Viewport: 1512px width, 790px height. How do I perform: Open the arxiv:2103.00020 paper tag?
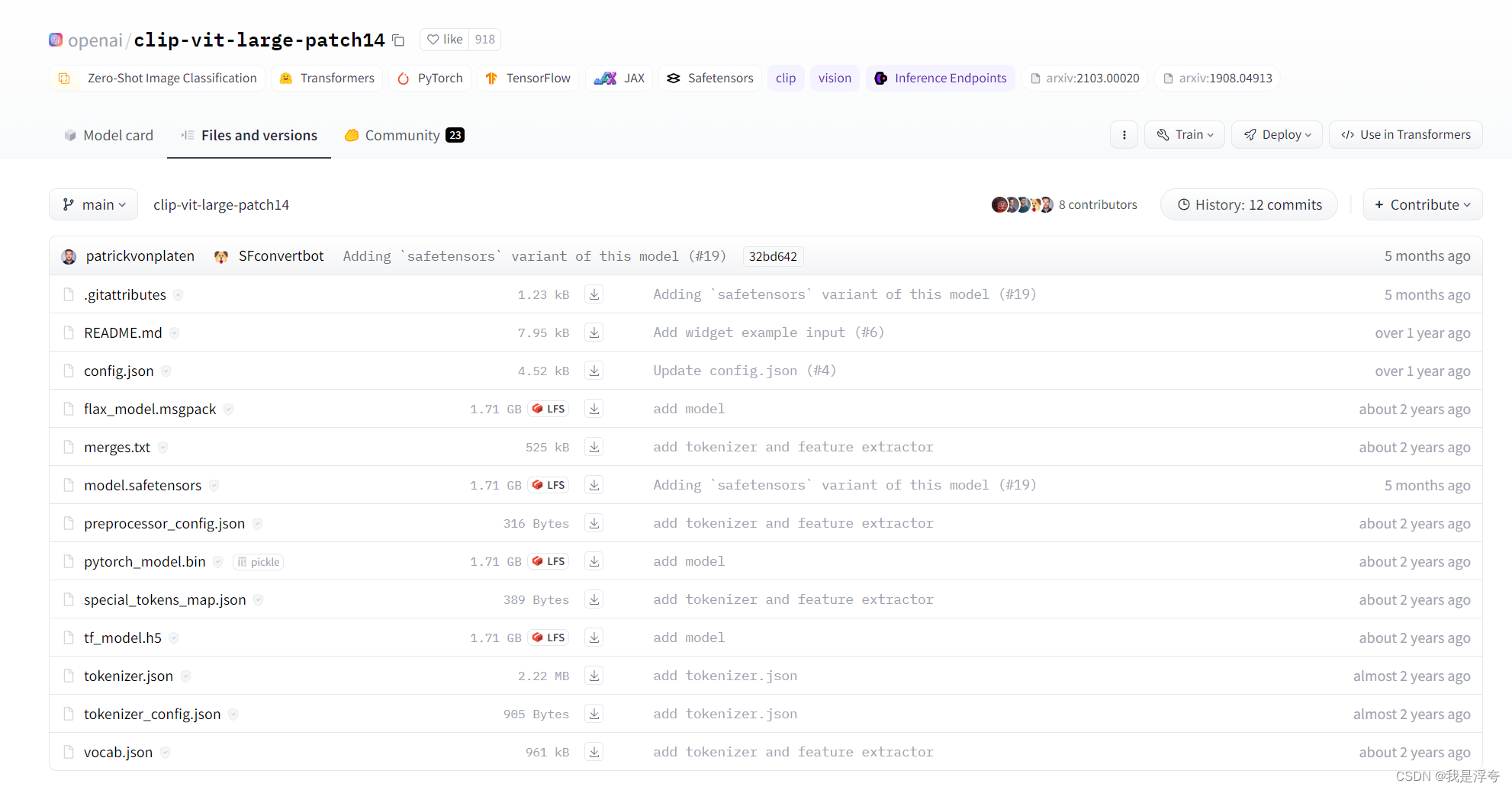pyautogui.click(x=1085, y=79)
